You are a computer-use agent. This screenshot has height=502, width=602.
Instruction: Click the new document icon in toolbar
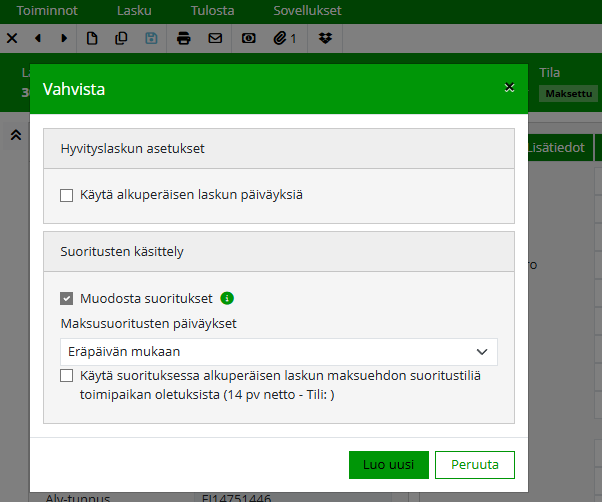point(92,38)
